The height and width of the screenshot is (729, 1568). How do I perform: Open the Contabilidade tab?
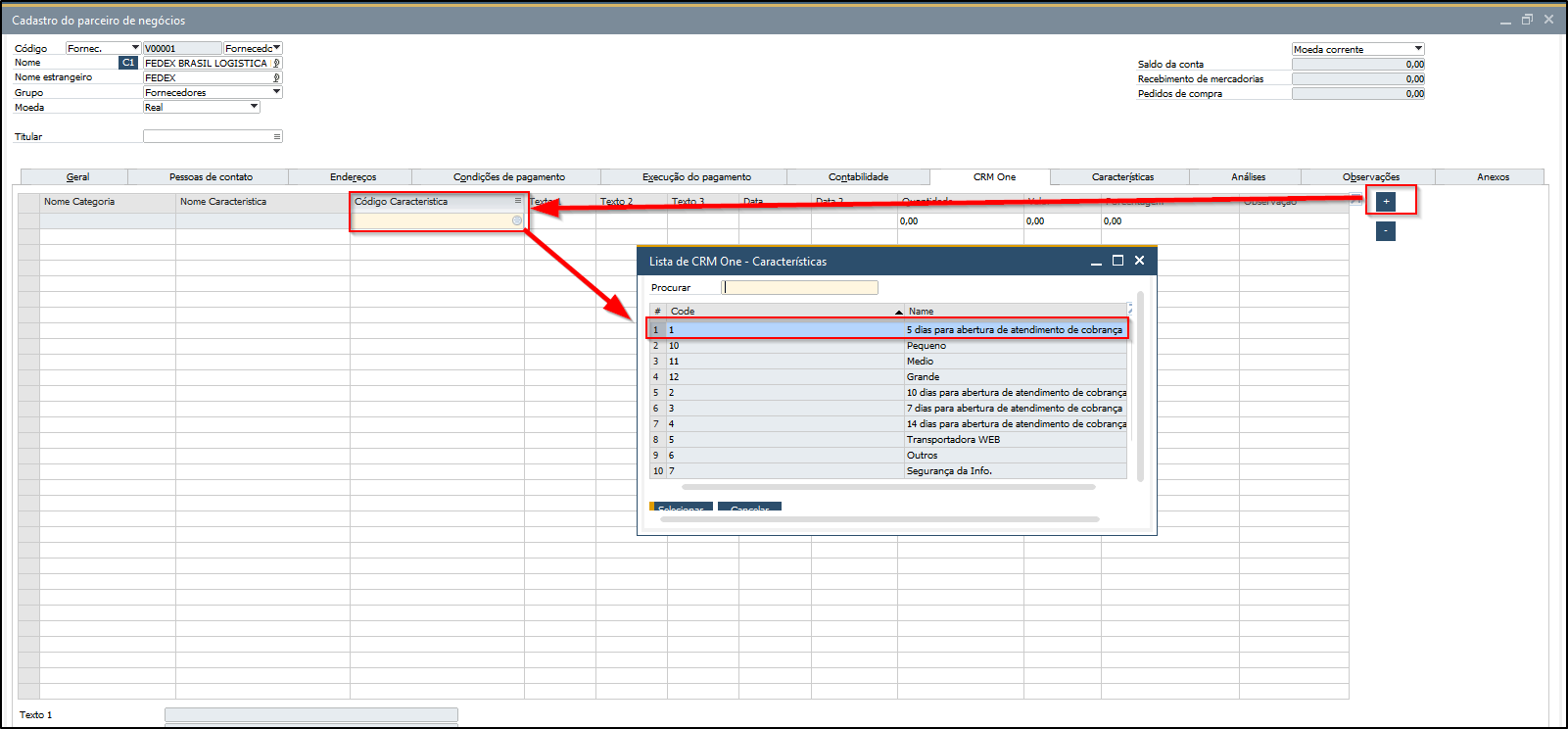tap(858, 177)
